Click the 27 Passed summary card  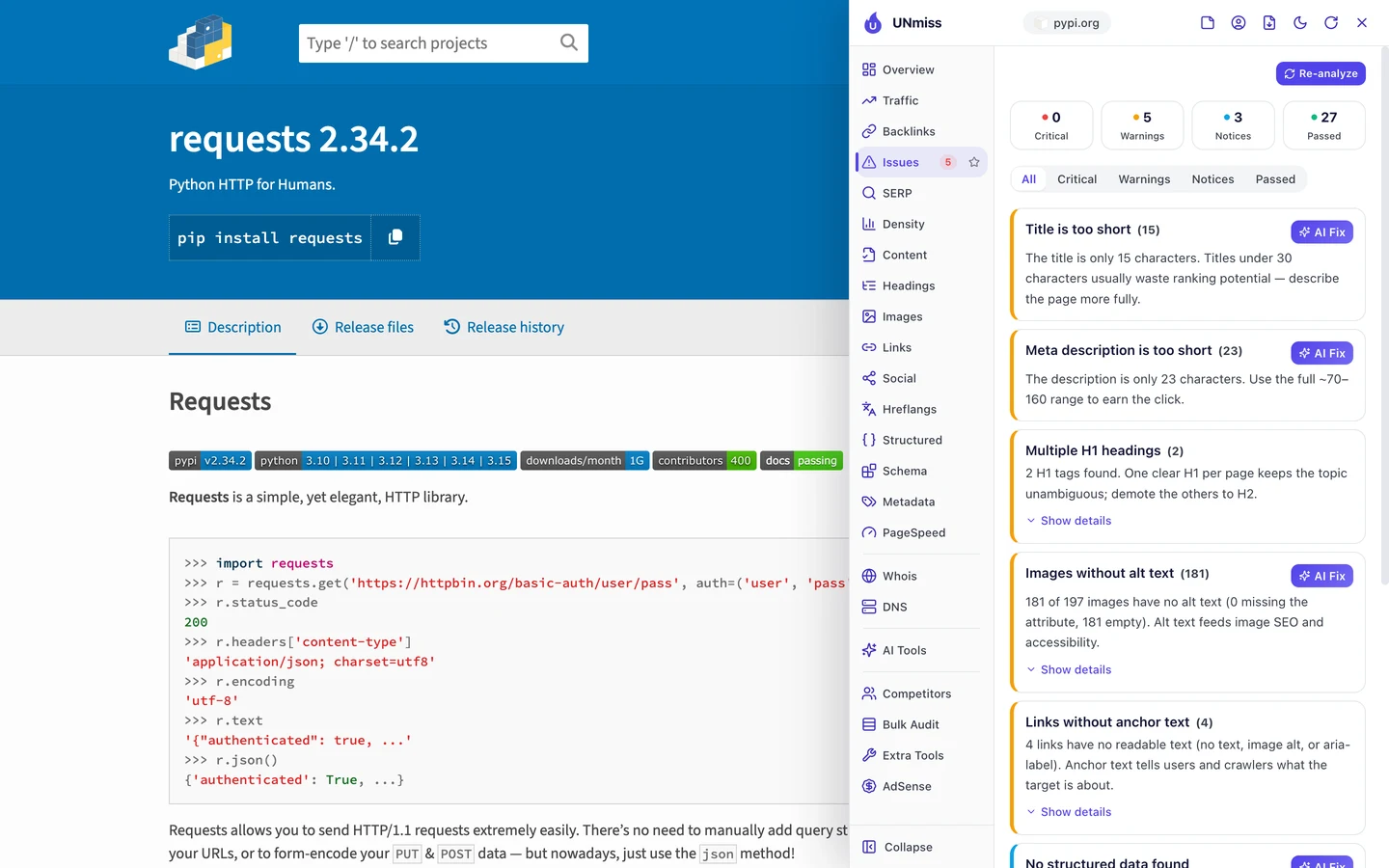(1324, 125)
